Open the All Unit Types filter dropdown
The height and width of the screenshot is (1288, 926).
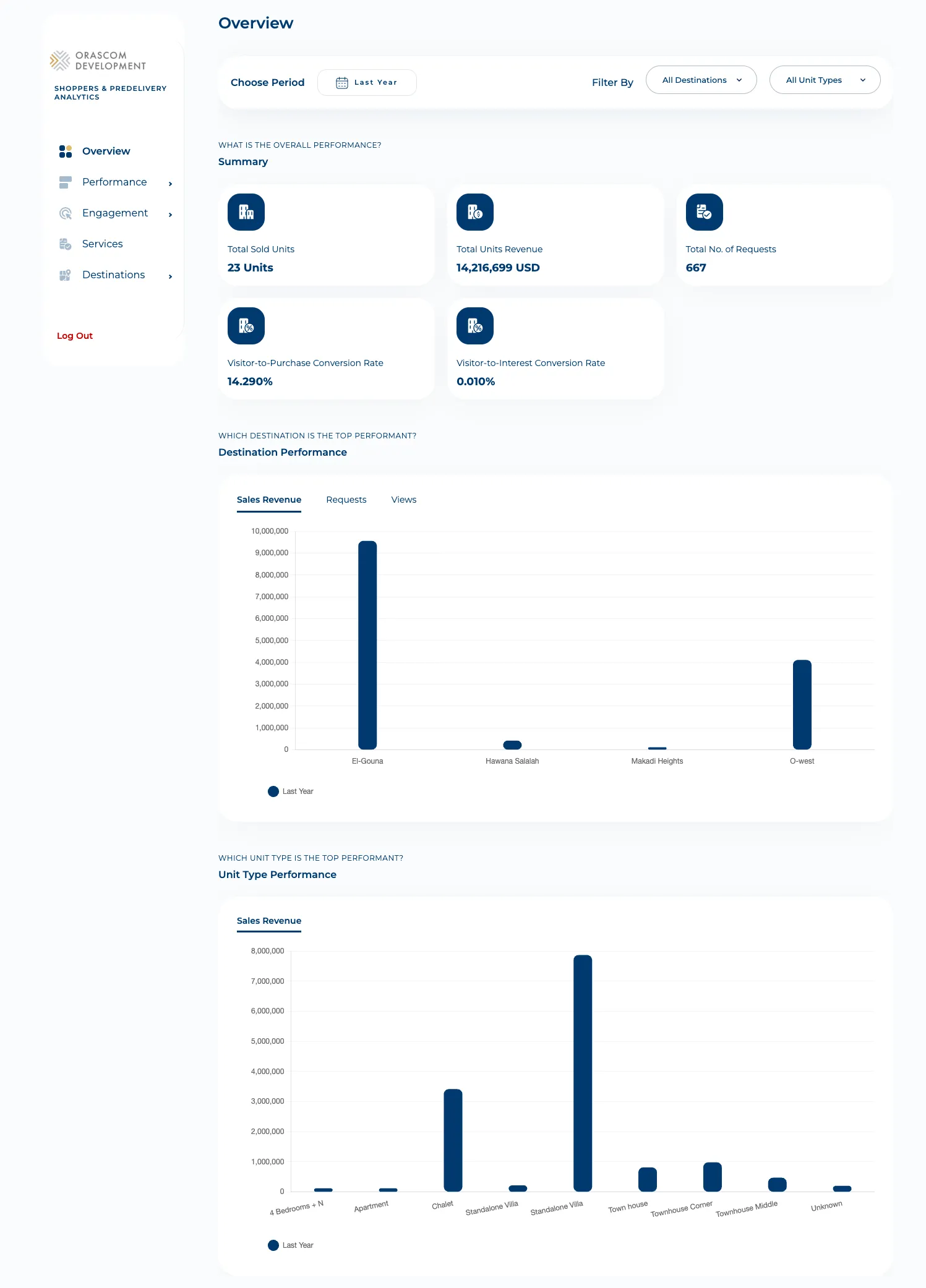coord(825,80)
